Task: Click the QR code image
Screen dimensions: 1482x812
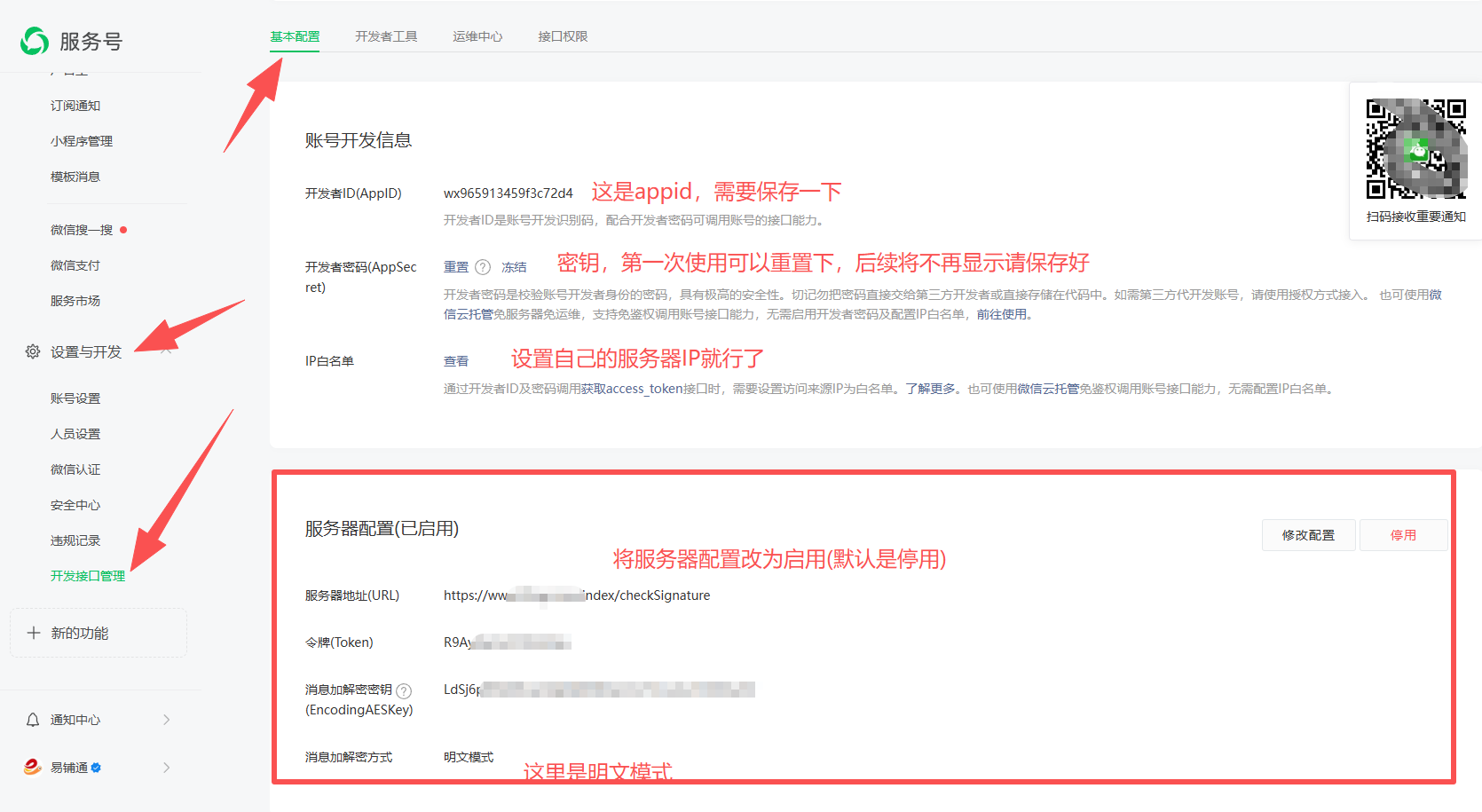Action: pyautogui.click(x=1415, y=148)
